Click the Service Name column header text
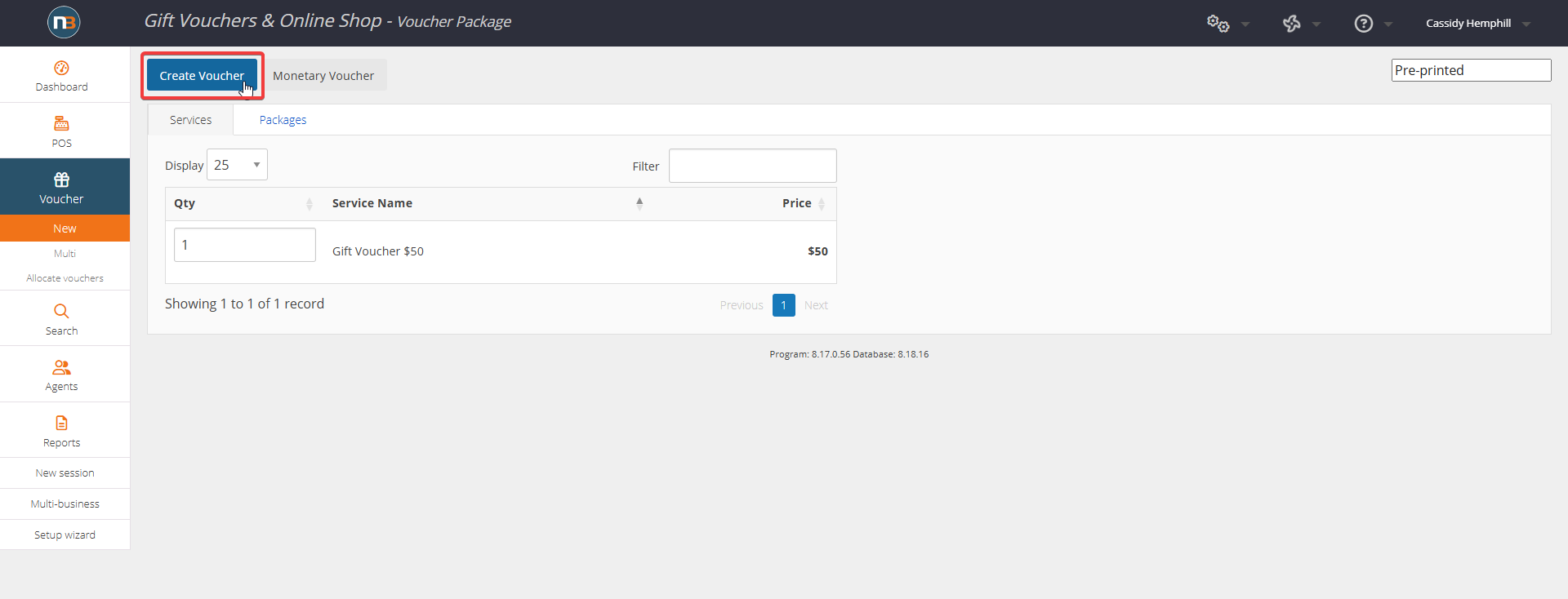The width and height of the screenshot is (1568, 599). (372, 203)
